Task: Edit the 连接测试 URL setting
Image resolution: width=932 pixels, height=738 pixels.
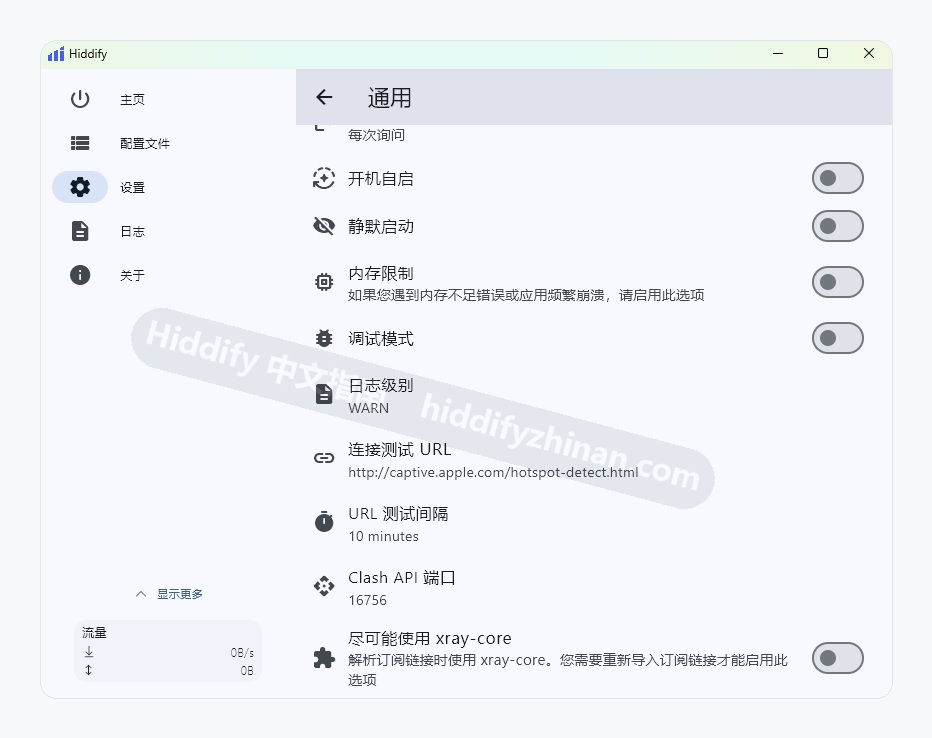Action: click(x=594, y=460)
